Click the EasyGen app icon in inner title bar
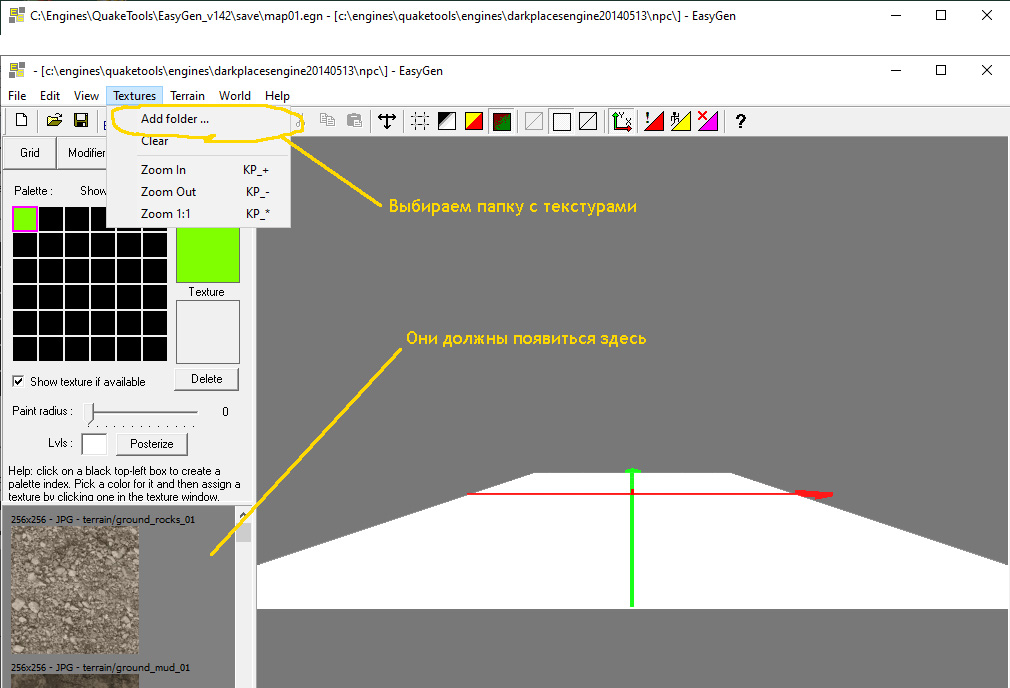Image resolution: width=1010 pixels, height=688 pixels. 17,70
